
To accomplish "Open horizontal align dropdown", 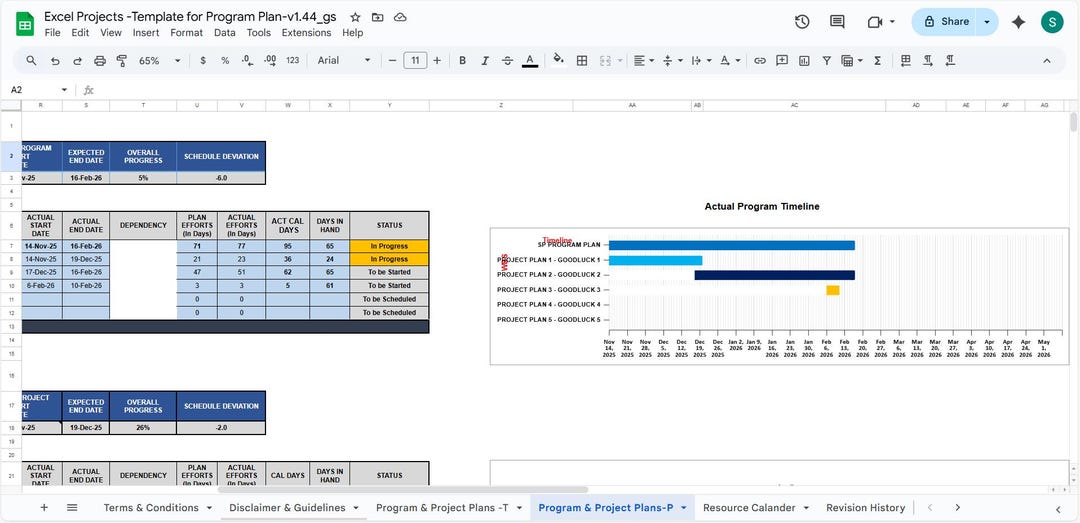I will [x=644, y=61].
